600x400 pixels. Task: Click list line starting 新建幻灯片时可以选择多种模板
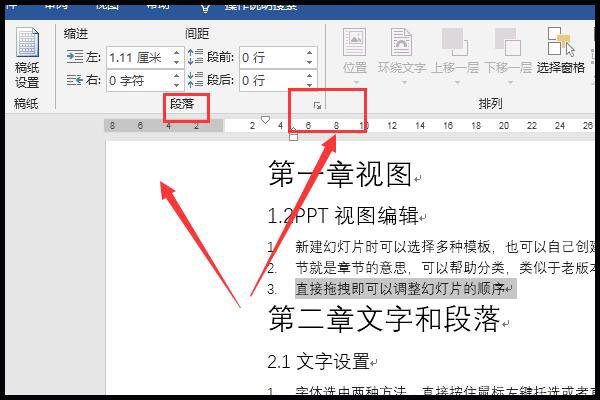(x=445, y=247)
